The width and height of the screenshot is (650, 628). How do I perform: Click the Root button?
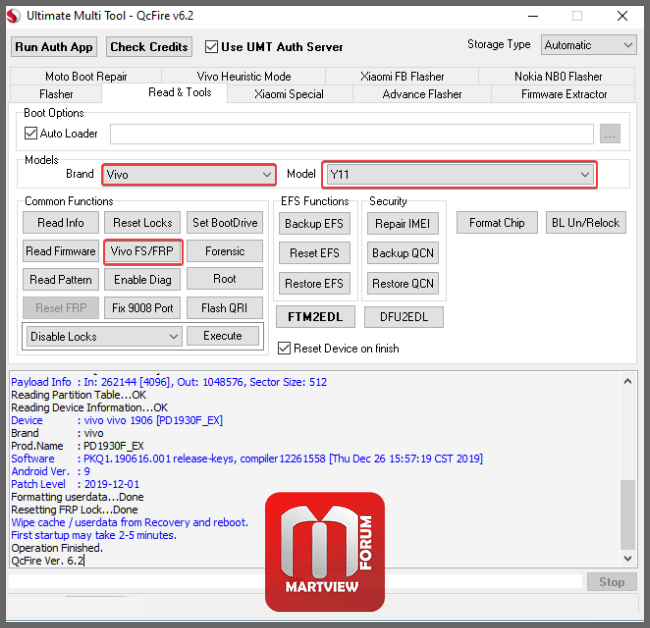pyautogui.click(x=225, y=279)
